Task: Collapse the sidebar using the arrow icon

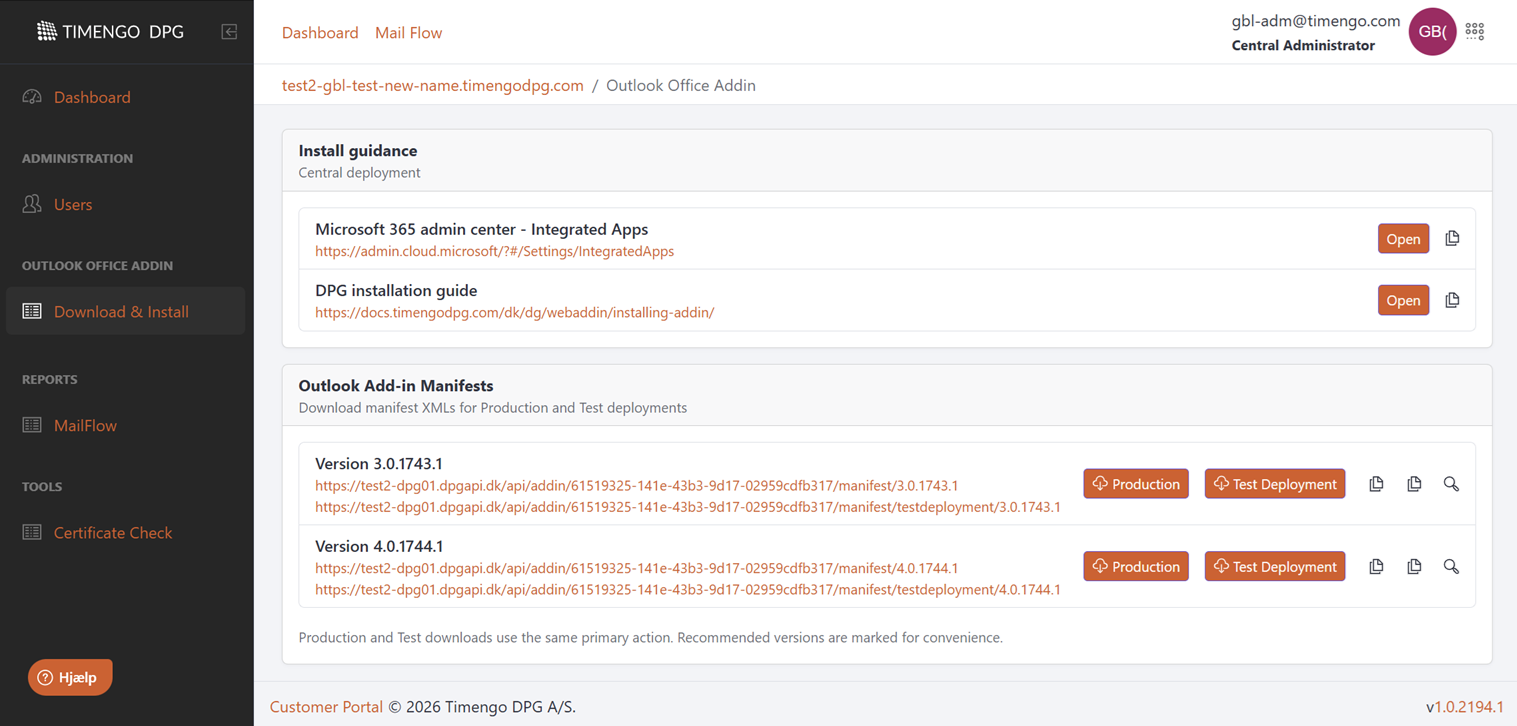Action: click(x=229, y=32)
